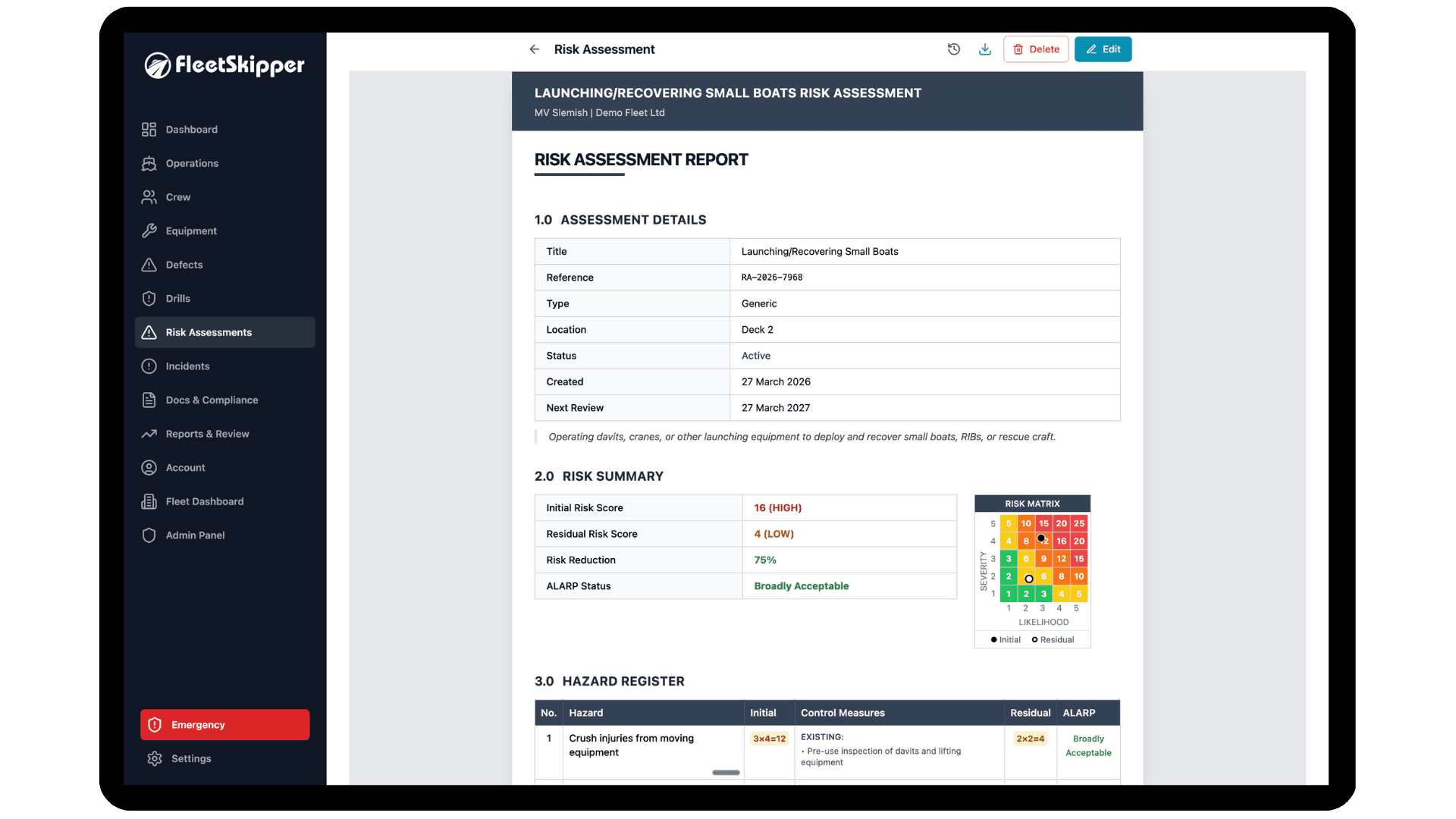The image size is (1456, 819).
Task: Click the Fleet Dashboard building icon
Action: 149,501
